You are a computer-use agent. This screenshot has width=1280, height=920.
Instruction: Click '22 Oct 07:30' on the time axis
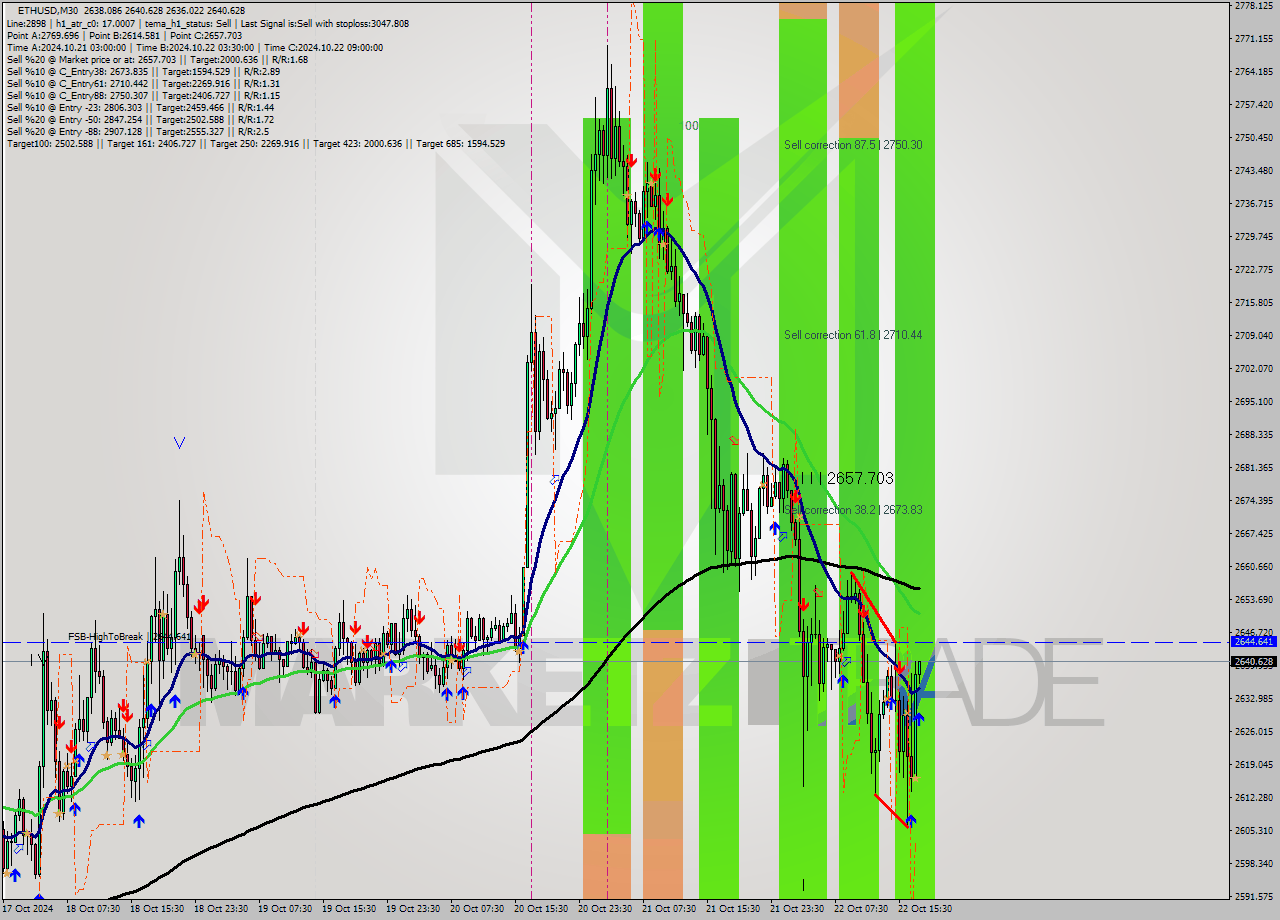click(861, 909)
